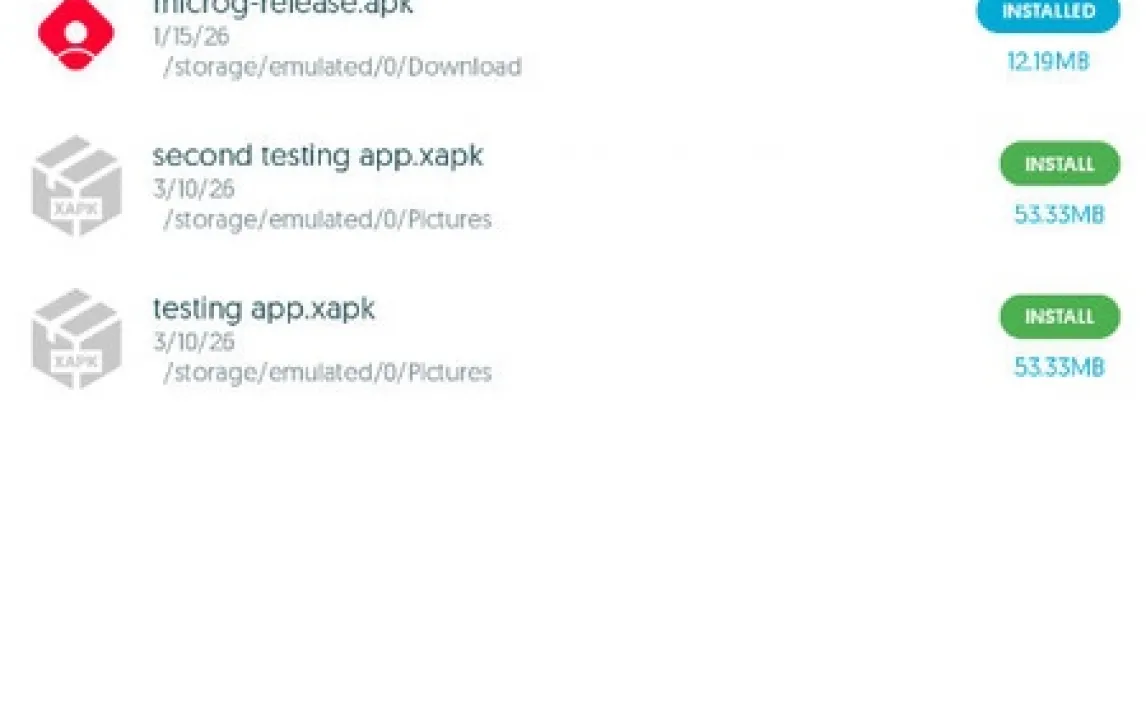1146x716 pixels.
Task: Click Pictures path under testing app.xapk
Action: [x=327, y=372]
